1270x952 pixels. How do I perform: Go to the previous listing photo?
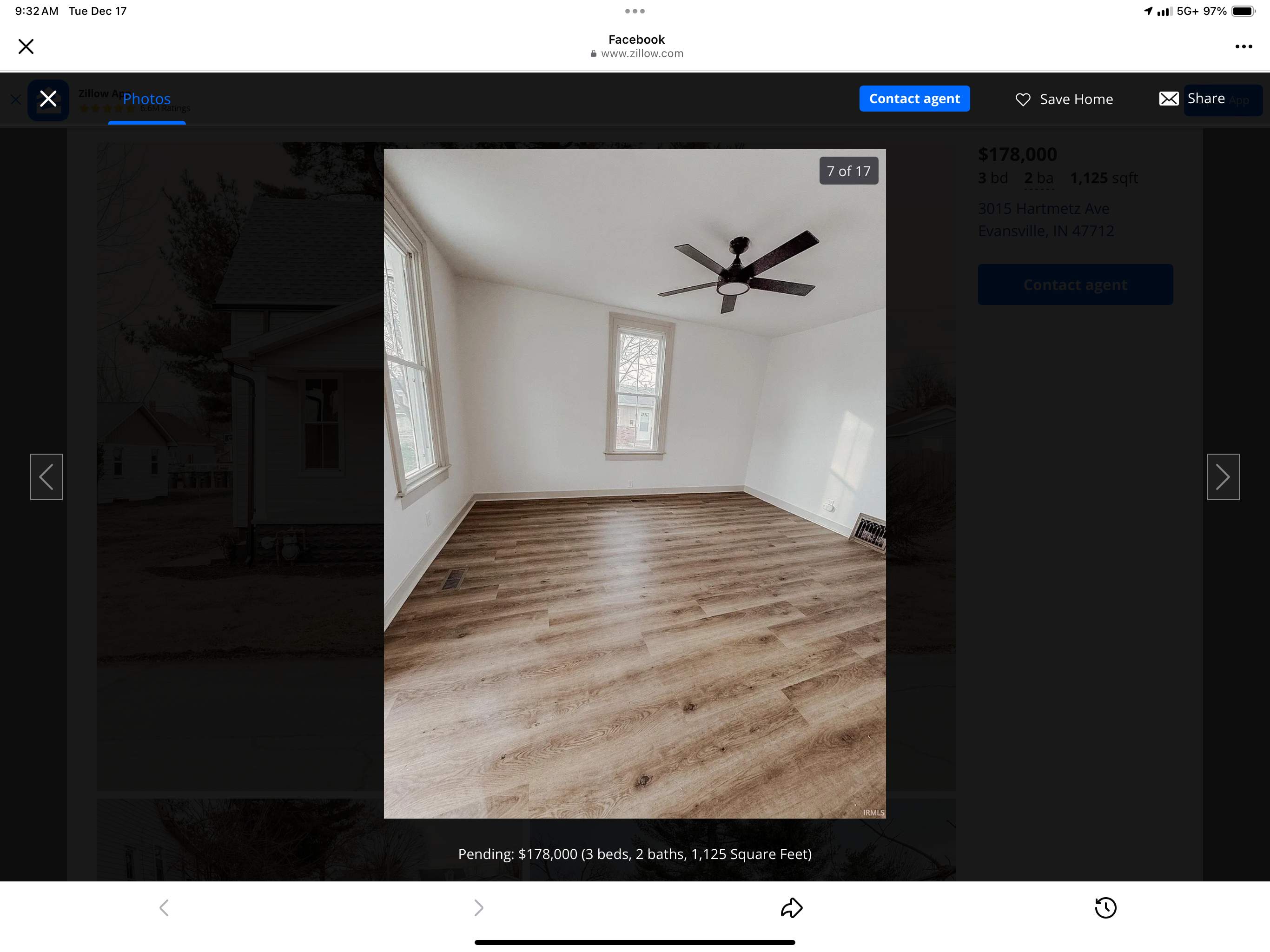click(46, 476)
